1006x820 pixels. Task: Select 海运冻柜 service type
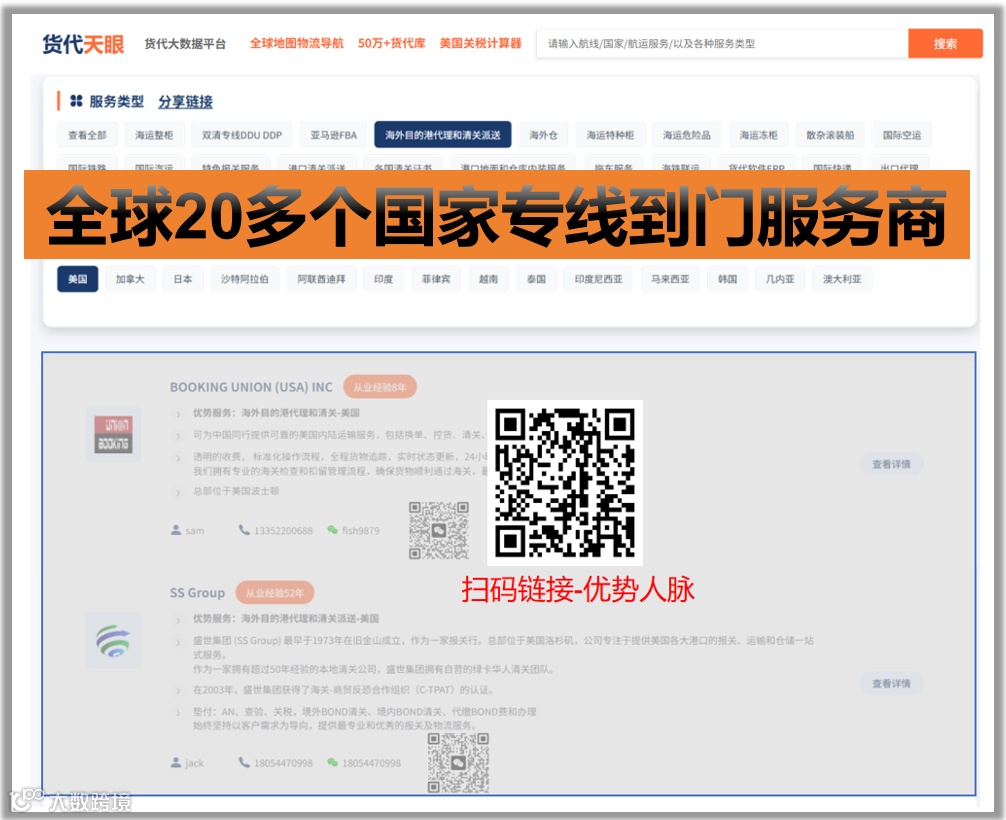[758, 135]
